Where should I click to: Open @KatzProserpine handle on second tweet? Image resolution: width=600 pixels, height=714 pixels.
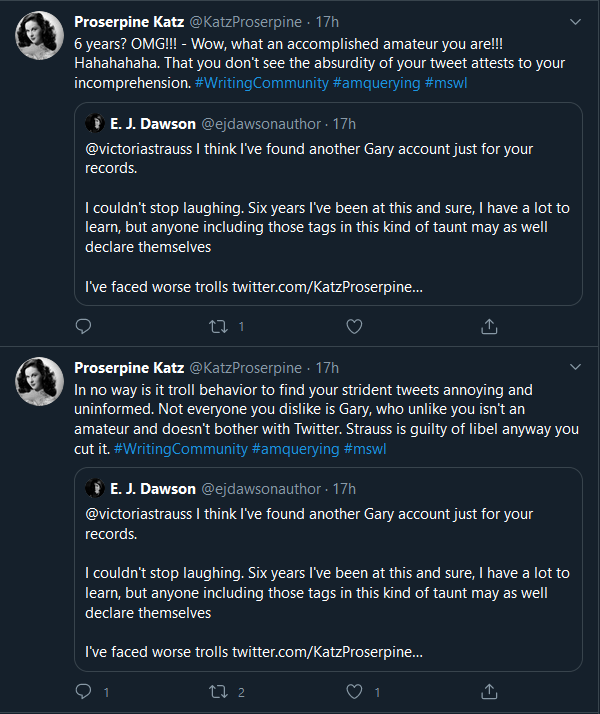pyautogui.click(x=245, y=367)
